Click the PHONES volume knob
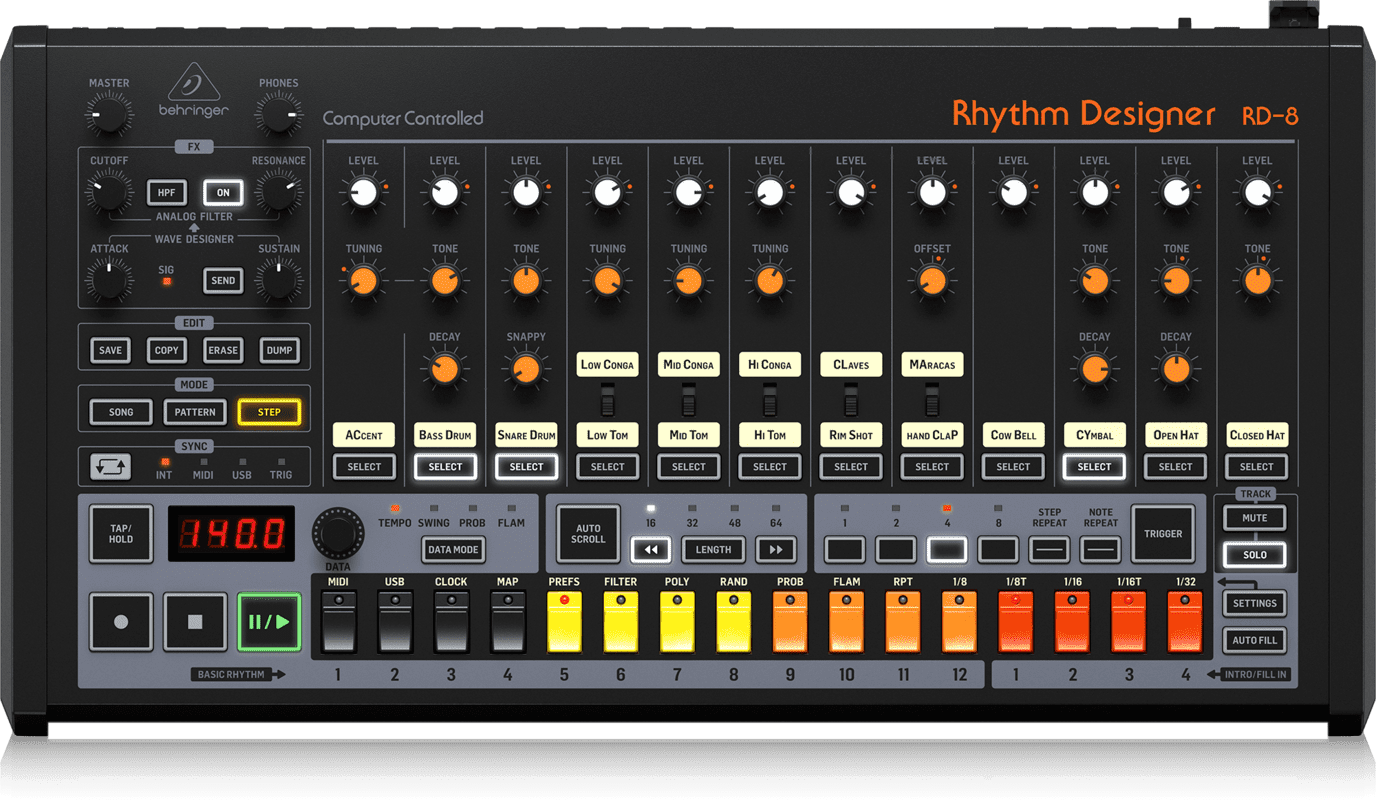 279,117
